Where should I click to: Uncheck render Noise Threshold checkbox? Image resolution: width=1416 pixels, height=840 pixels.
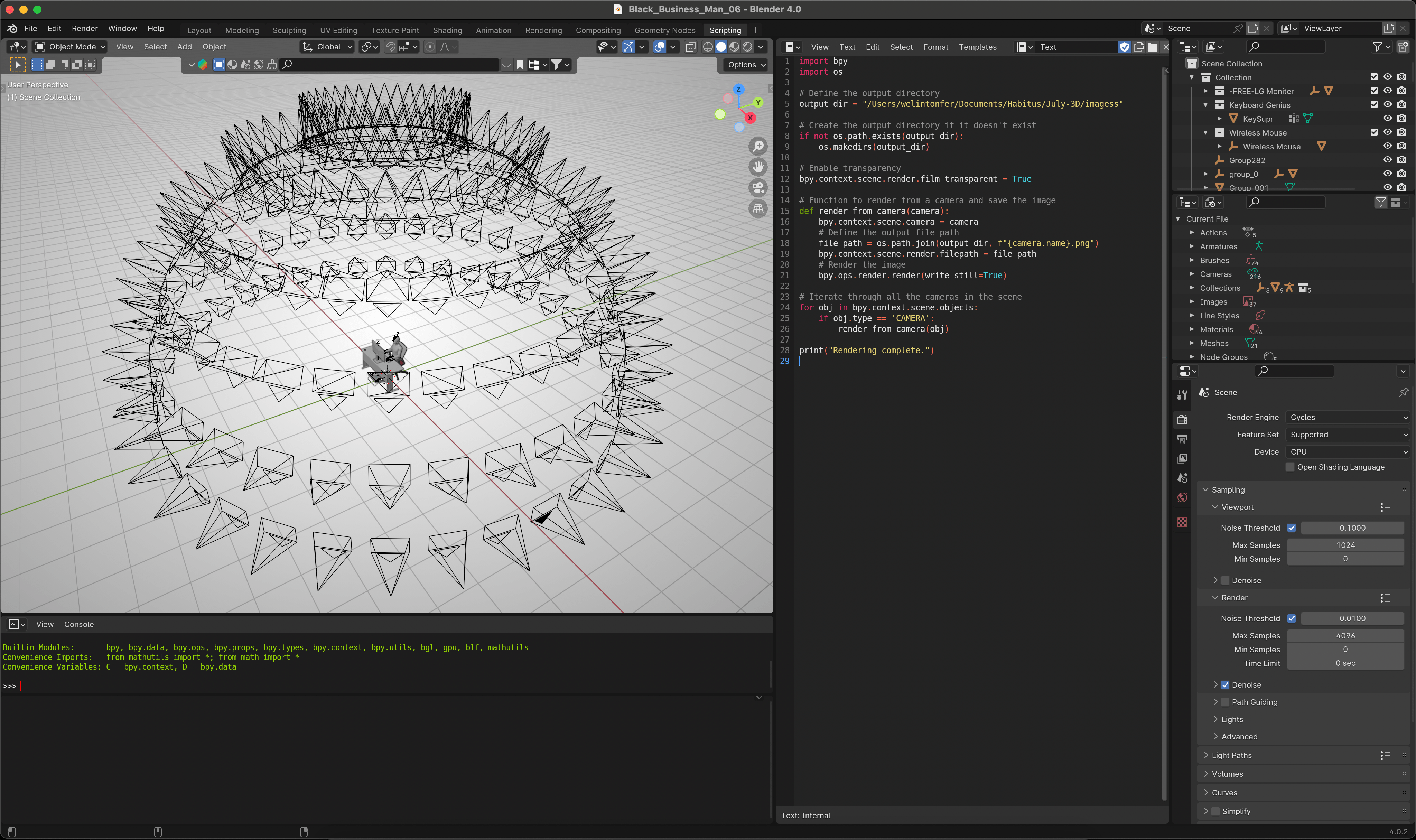[1292, 618]
